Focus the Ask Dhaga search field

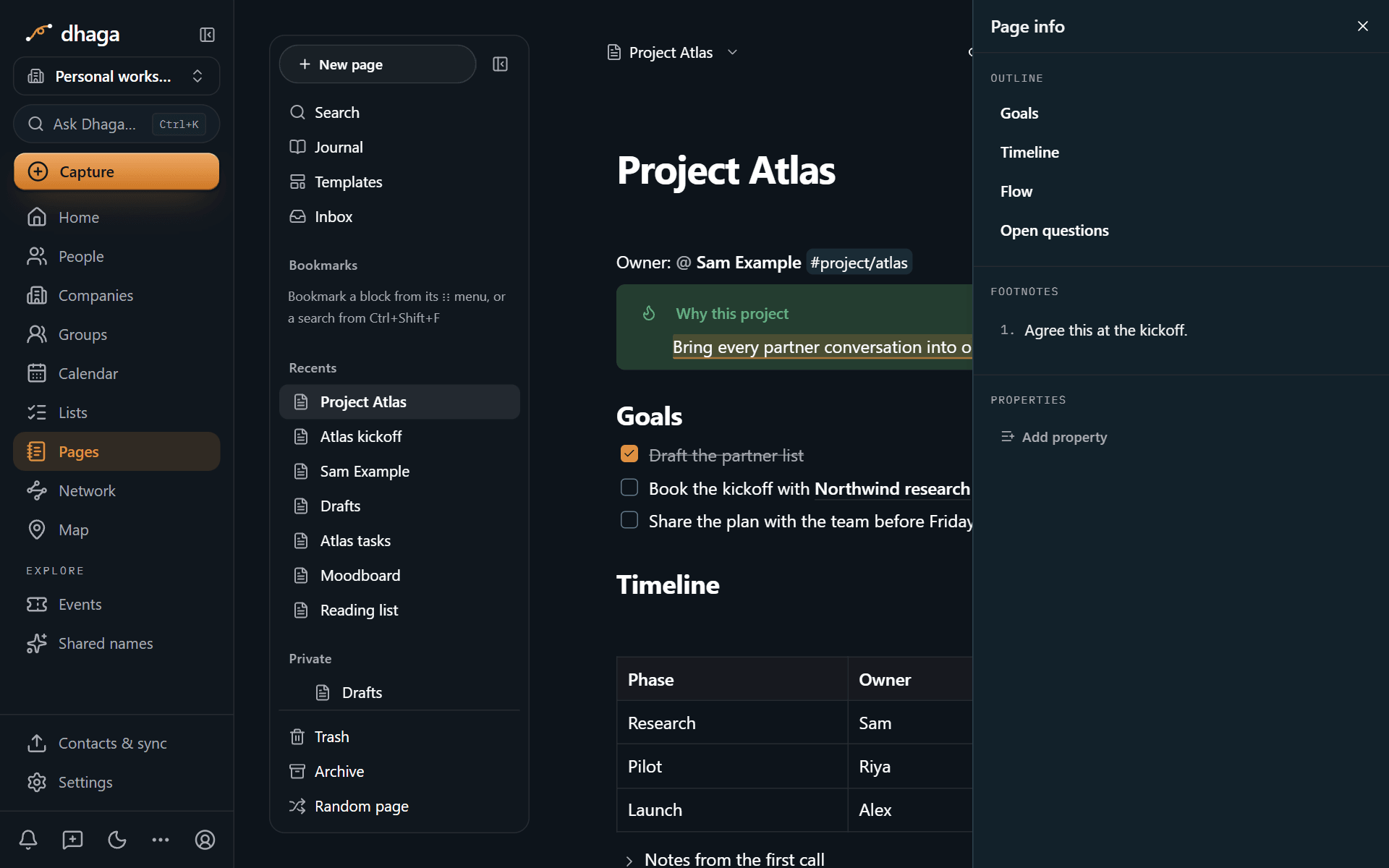pos(116,124)
